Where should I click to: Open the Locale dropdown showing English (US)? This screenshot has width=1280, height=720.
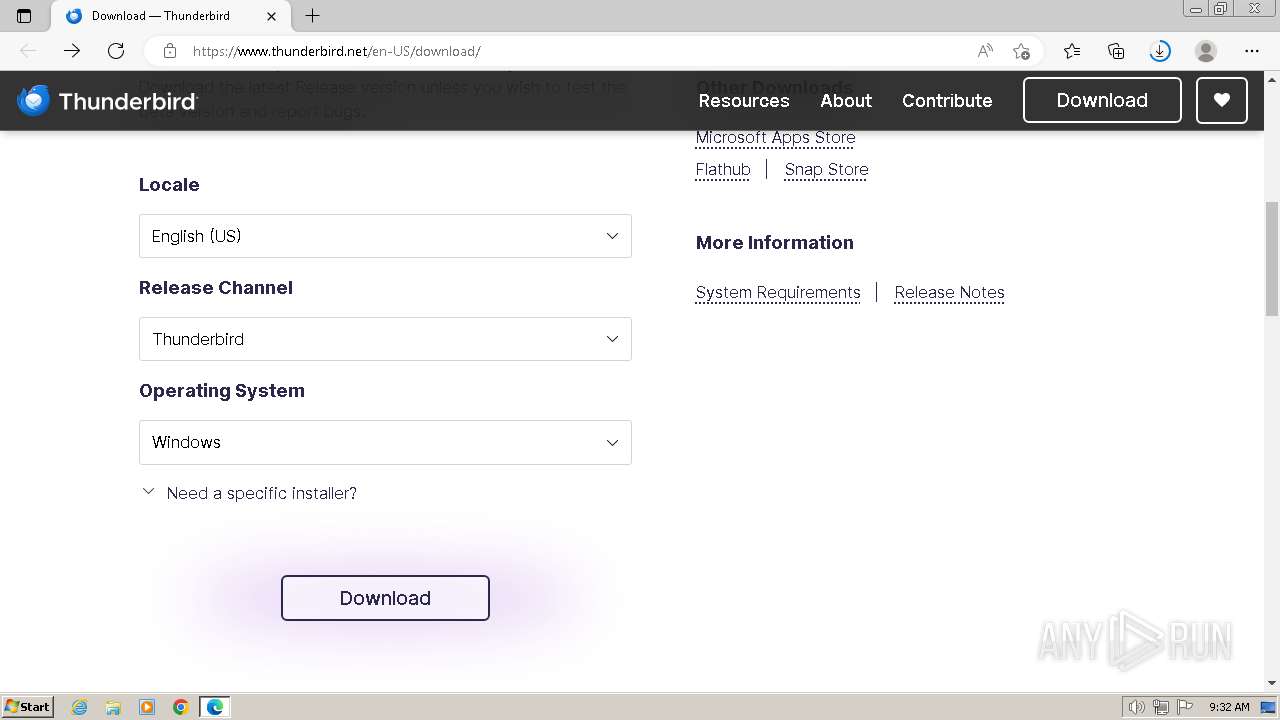[x=385, y=236]
